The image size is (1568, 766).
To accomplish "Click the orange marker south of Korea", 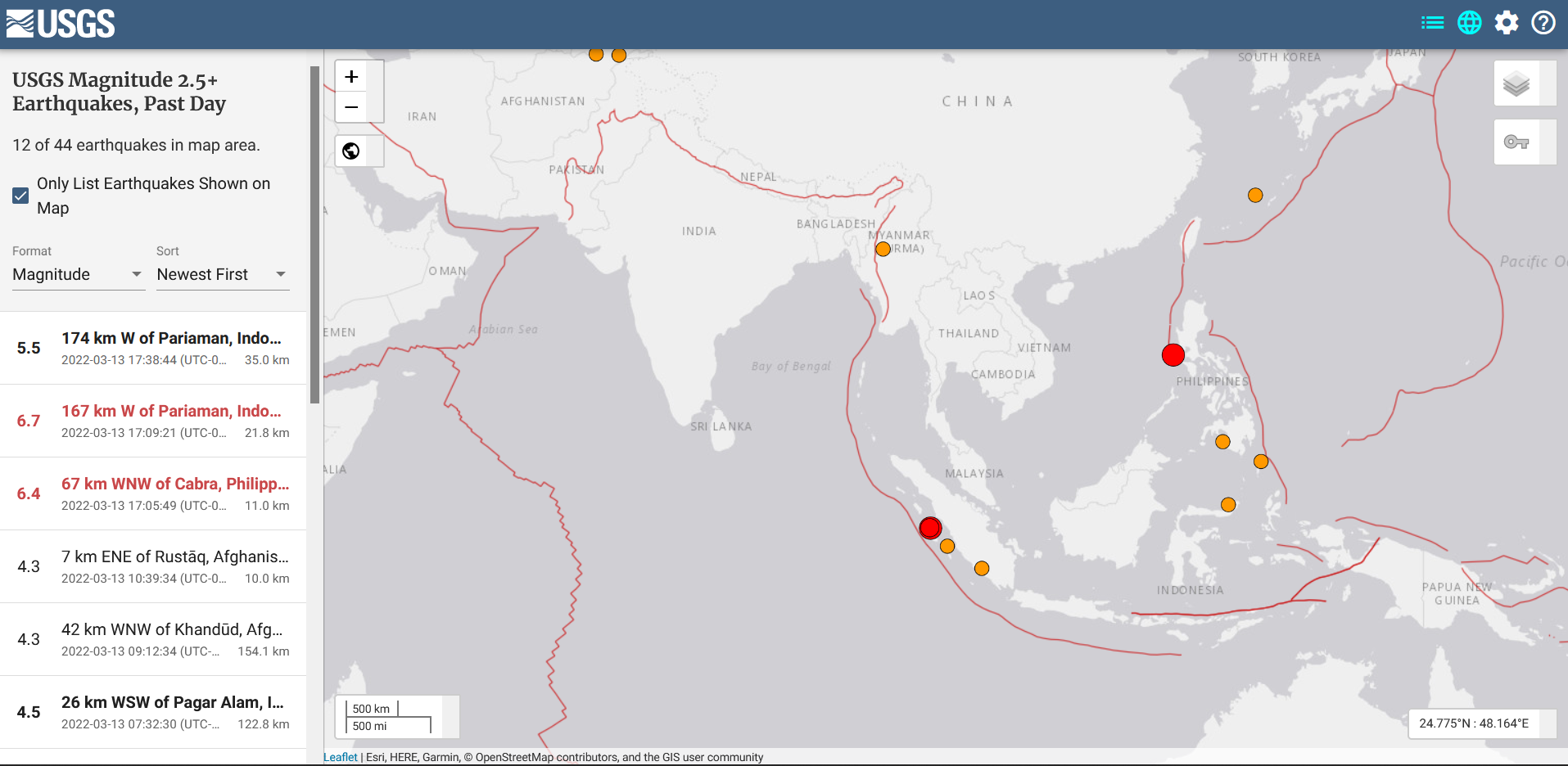I will [1255, 195].
